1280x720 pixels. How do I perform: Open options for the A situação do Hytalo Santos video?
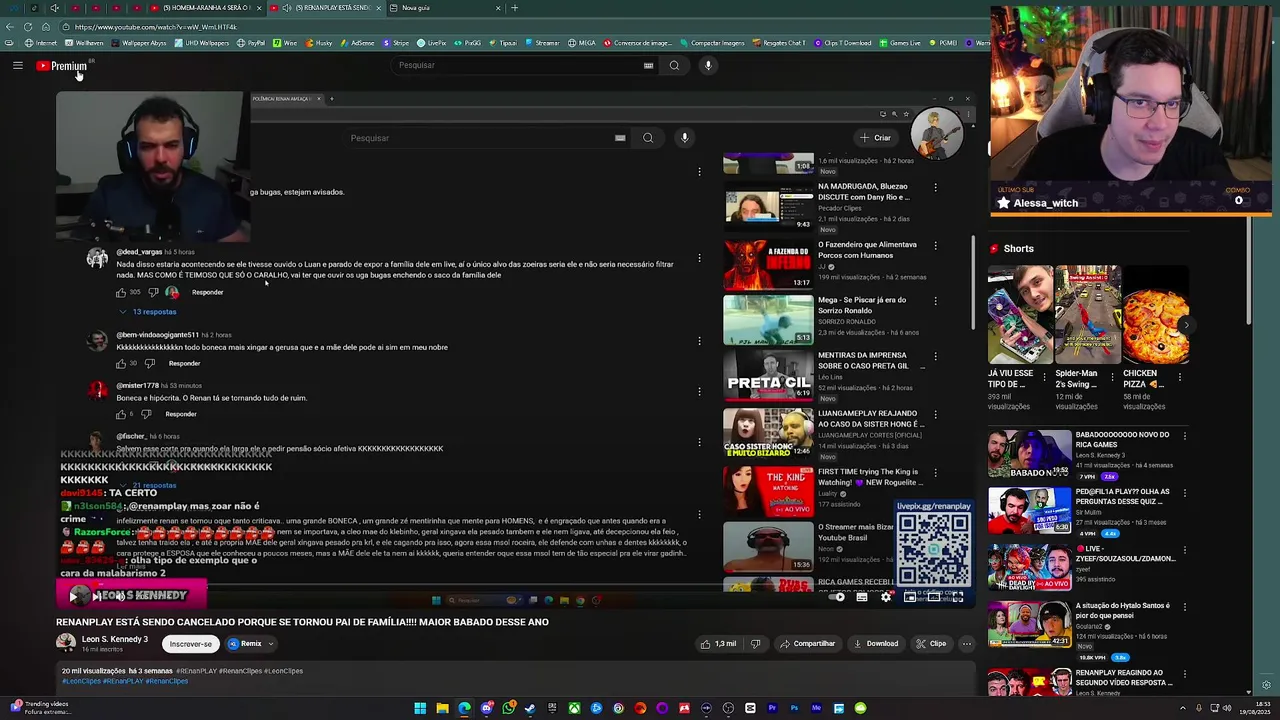[x=1185, y=606]
